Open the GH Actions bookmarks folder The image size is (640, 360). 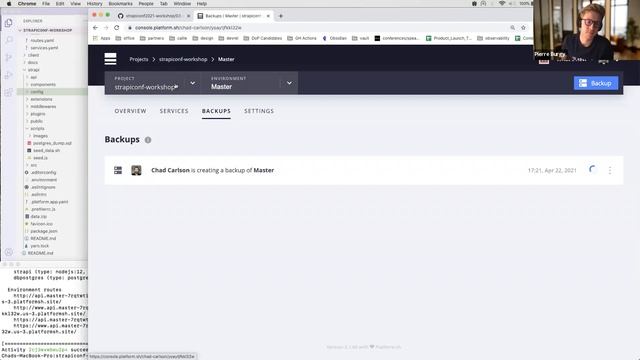pyautogui.click(x=302, y=38)
